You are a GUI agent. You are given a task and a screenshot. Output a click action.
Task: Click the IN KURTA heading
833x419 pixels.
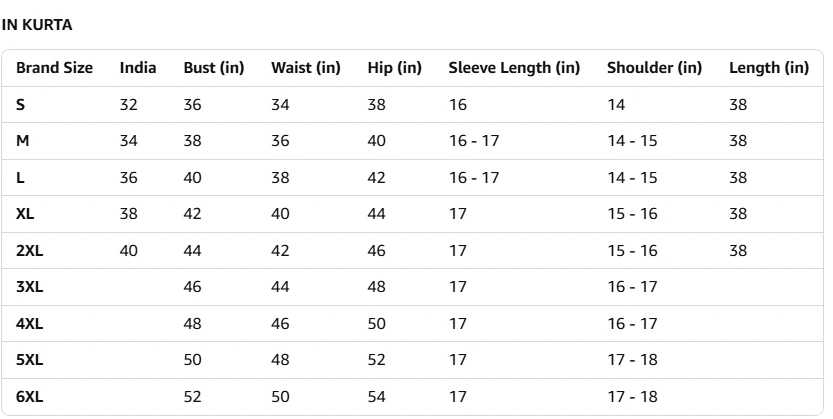(37, 25)
